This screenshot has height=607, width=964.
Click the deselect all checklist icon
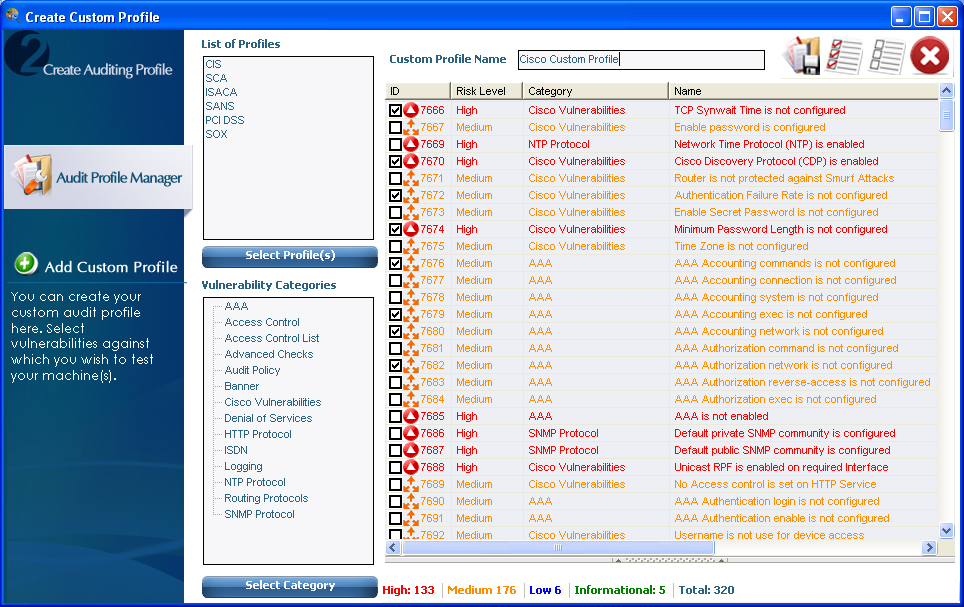[x=886, y=56]
